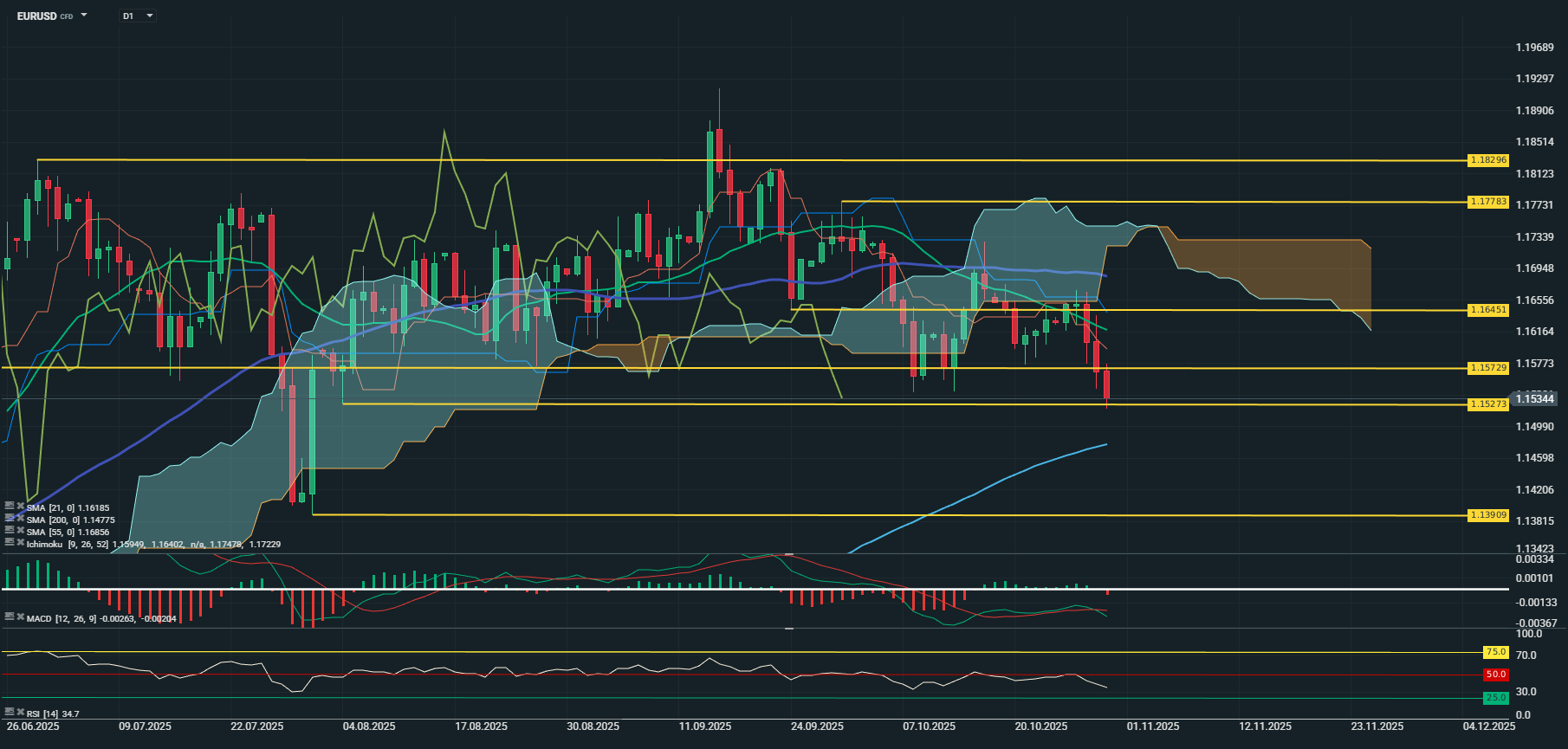Select the 1.13909 support level label
Screen dimensions: 1568x749
pos(1487,515)
